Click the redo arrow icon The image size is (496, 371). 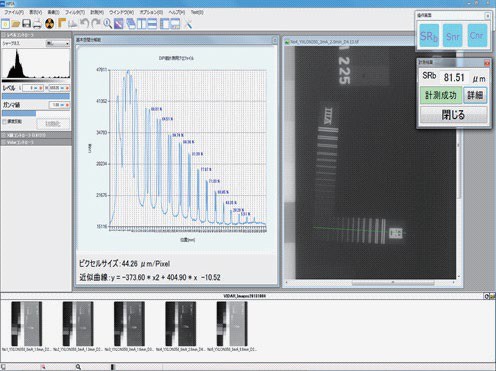96,24
